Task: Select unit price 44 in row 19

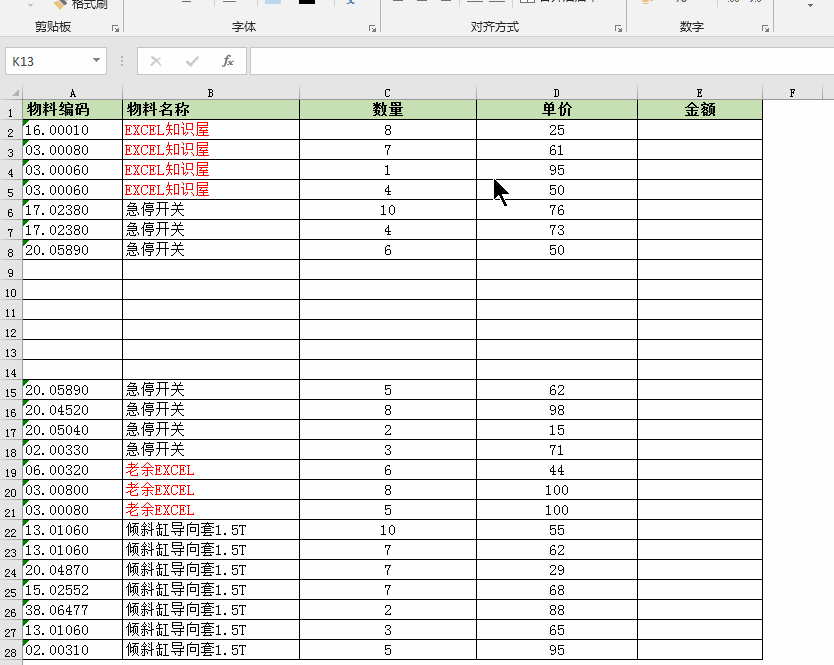Action: pyautogui.click(x=556, y=470)
